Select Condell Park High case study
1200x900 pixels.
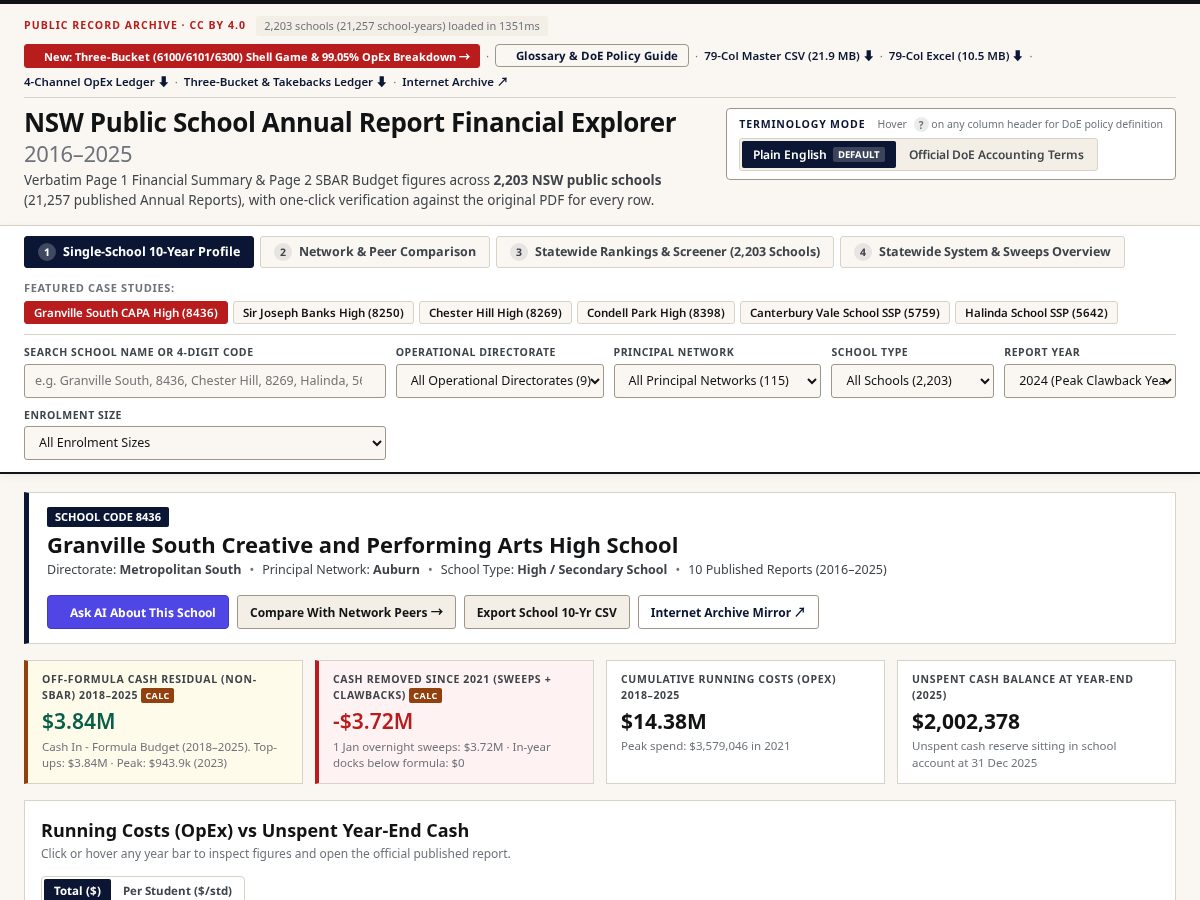656,313
